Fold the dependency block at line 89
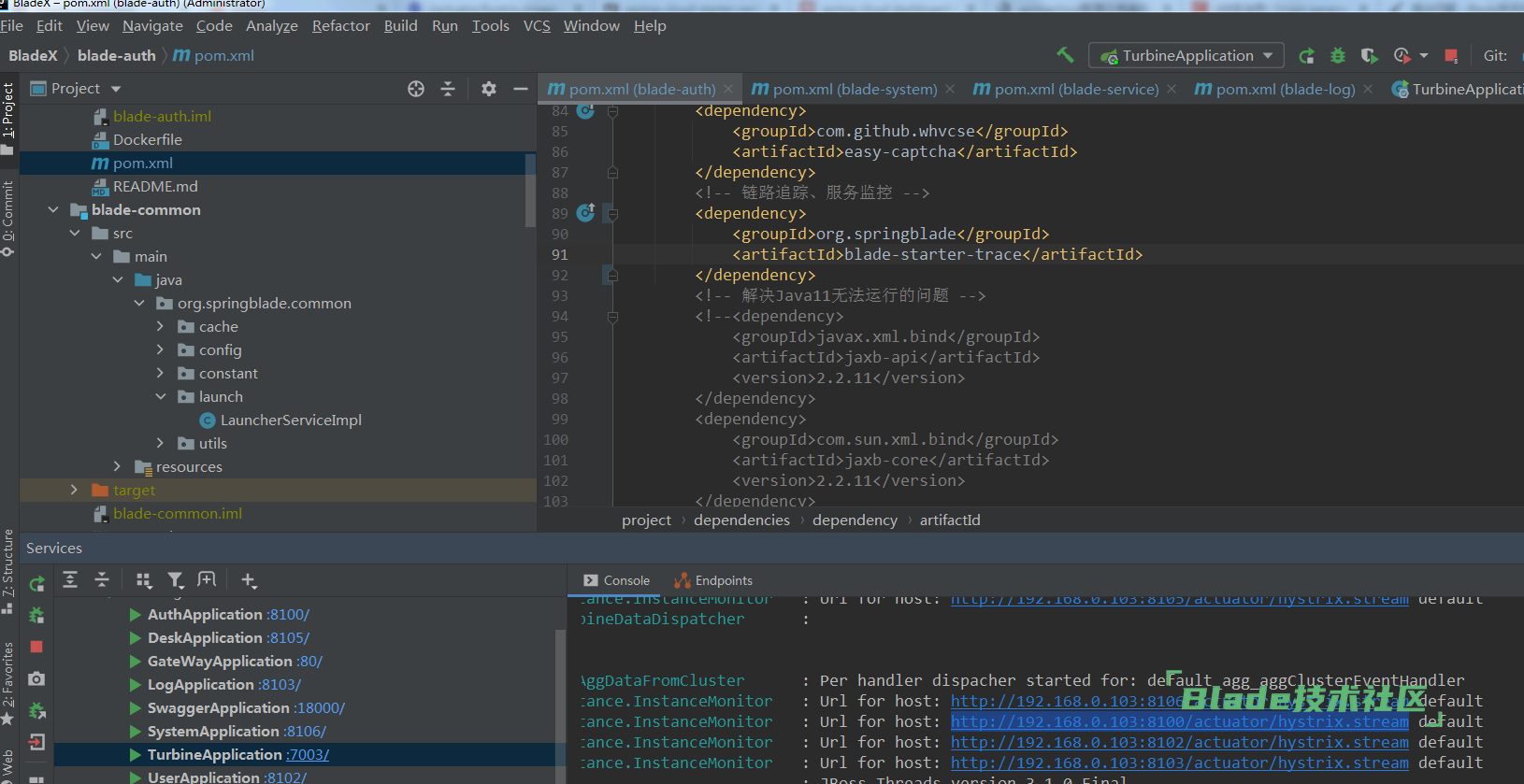 [612, 214]
